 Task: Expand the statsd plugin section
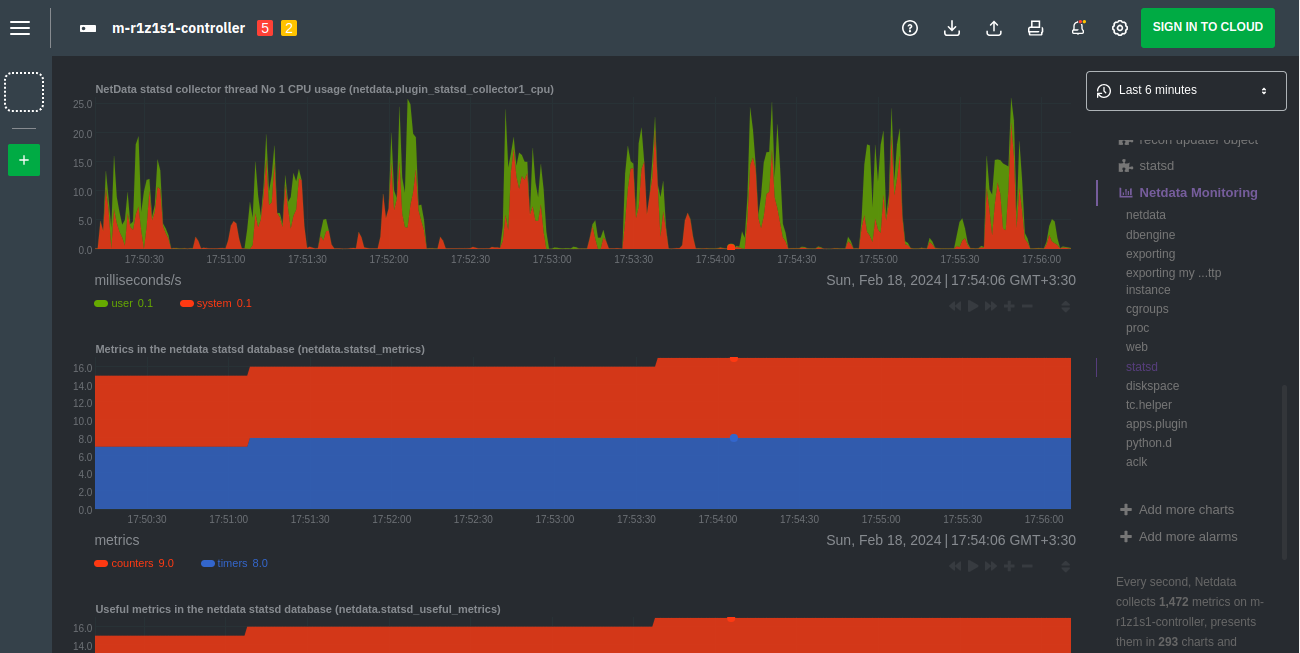pyautogui.click(x=1156, y=165)
